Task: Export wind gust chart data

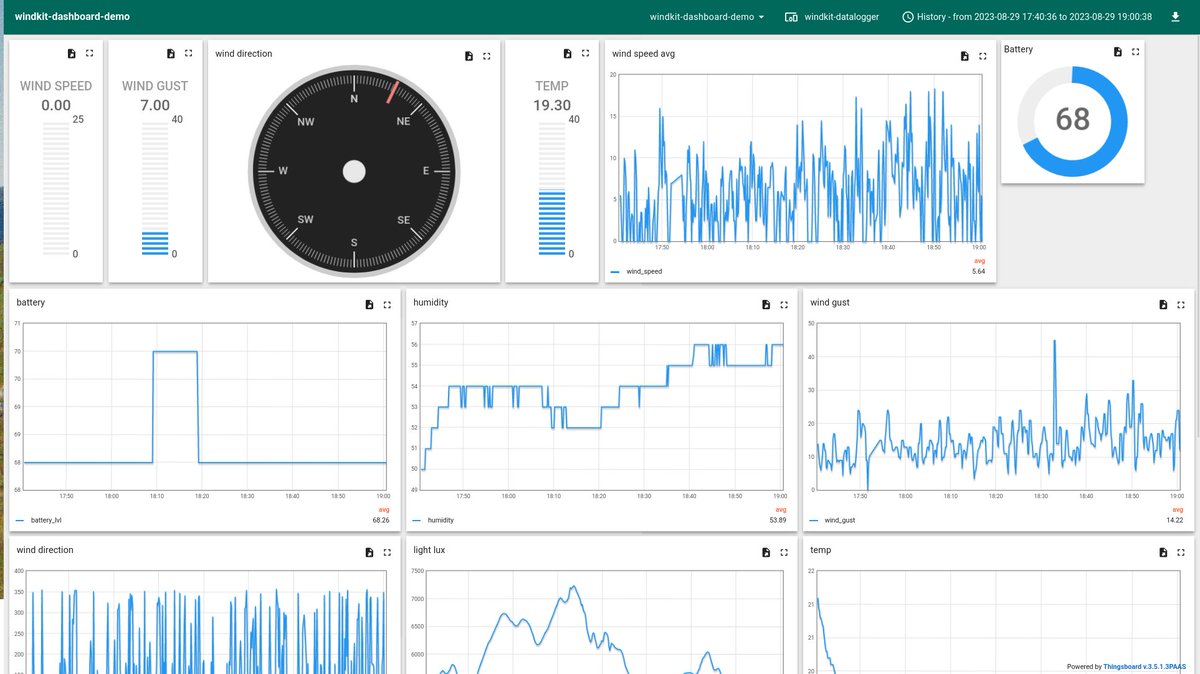Action: 1163,304
